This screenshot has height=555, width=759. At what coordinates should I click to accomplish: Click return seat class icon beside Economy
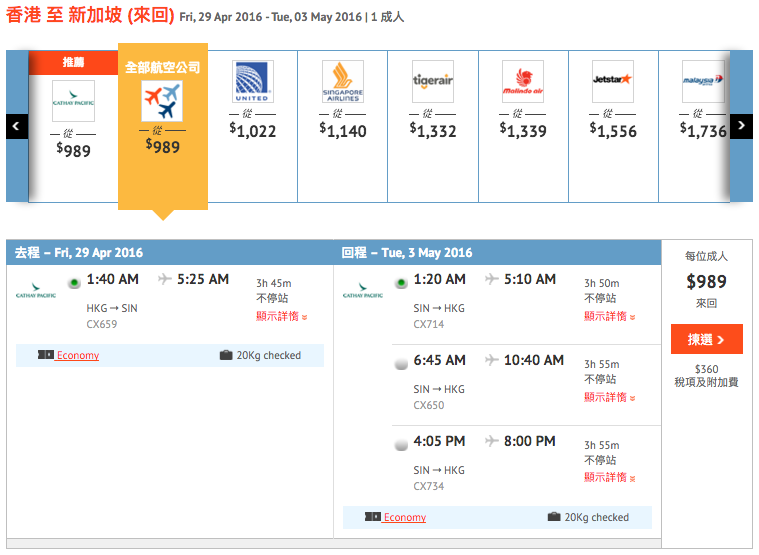[373, 517]
